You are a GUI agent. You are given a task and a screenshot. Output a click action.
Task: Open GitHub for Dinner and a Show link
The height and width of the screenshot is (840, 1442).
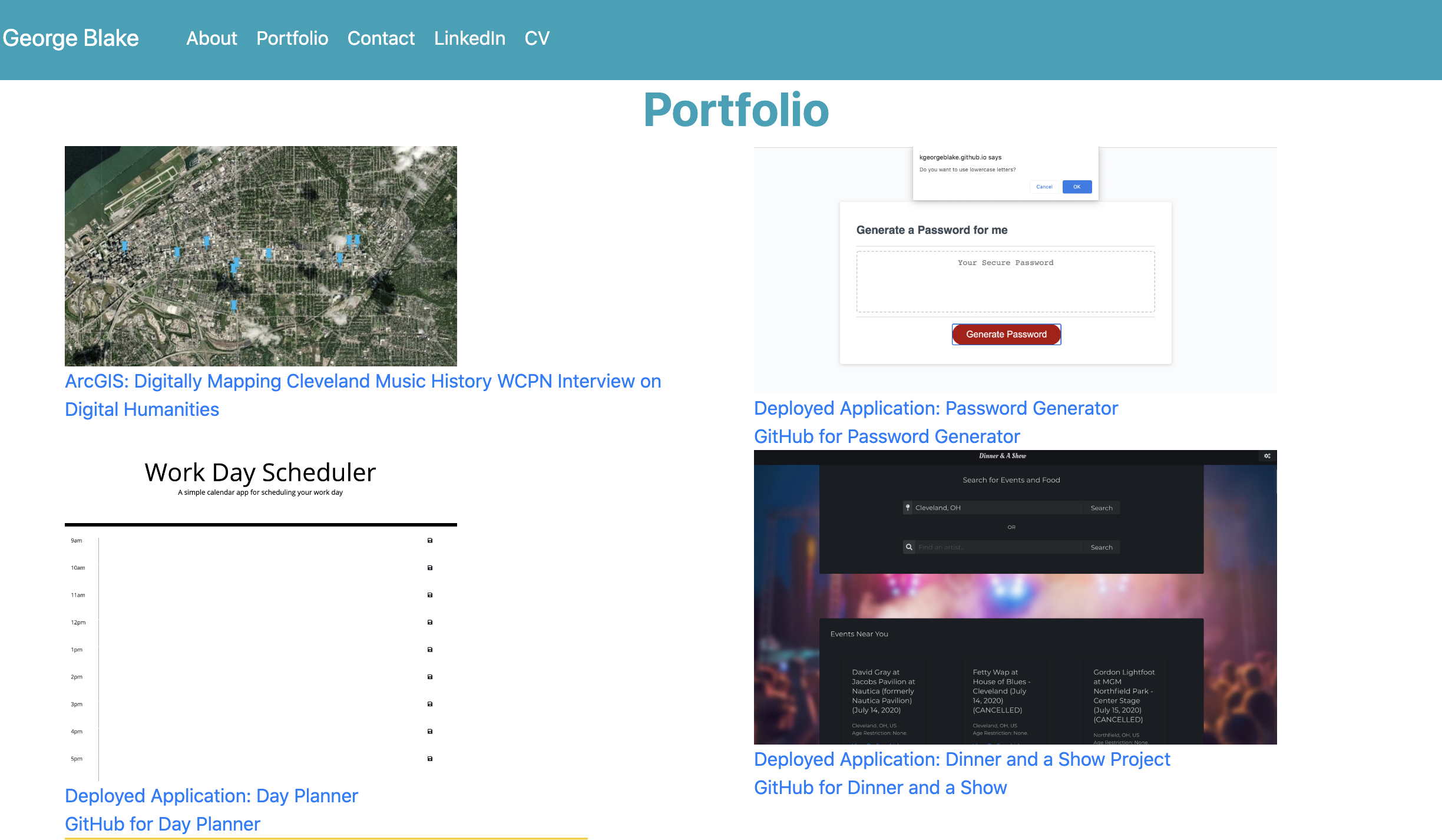coord(881,788)
